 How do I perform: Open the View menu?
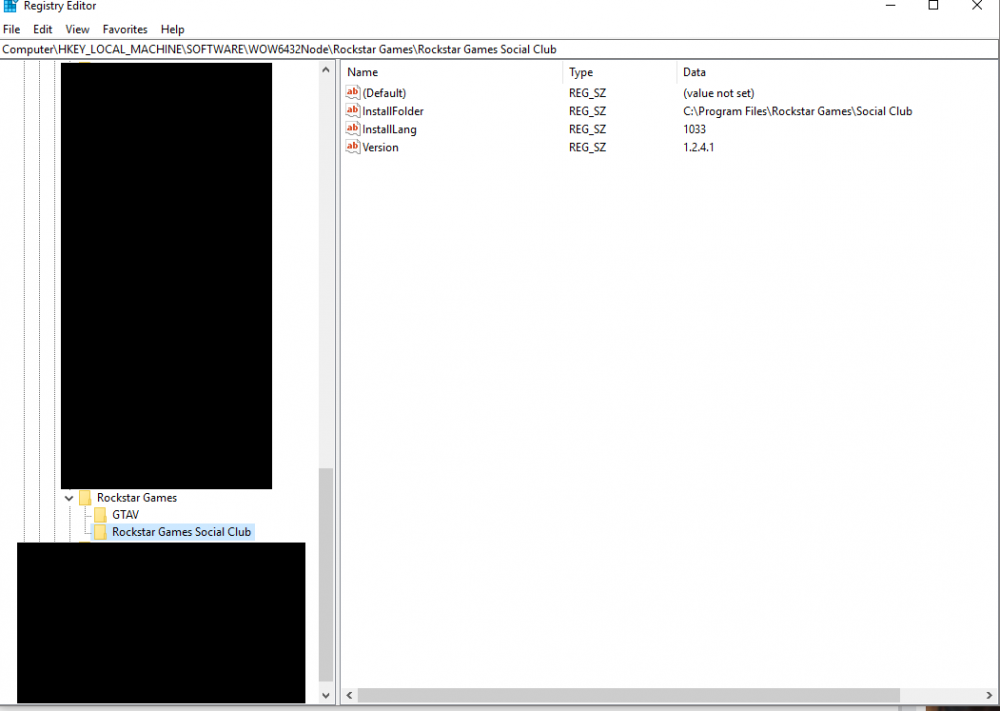click(77, 29)
